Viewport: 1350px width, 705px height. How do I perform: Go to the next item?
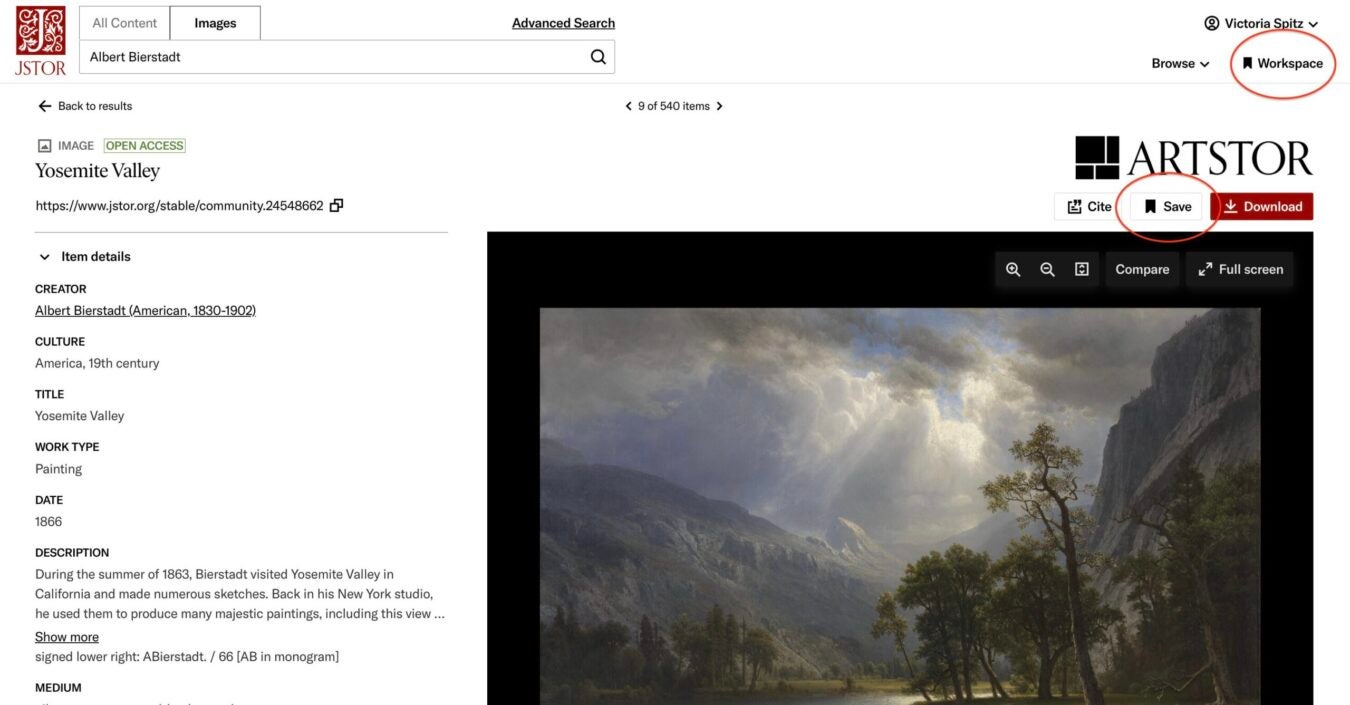coord(719,105)
